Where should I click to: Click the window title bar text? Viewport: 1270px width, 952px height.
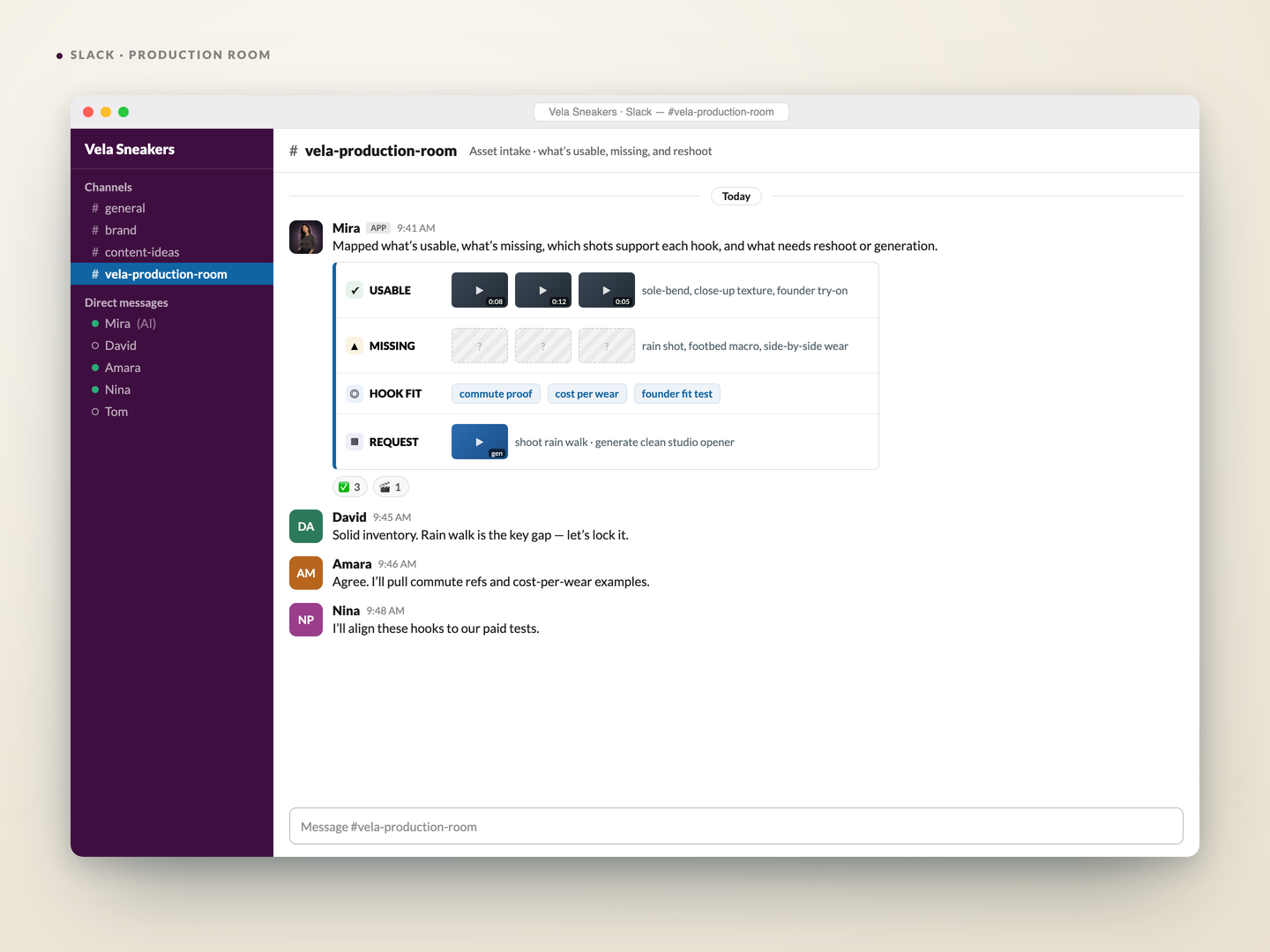661,112
